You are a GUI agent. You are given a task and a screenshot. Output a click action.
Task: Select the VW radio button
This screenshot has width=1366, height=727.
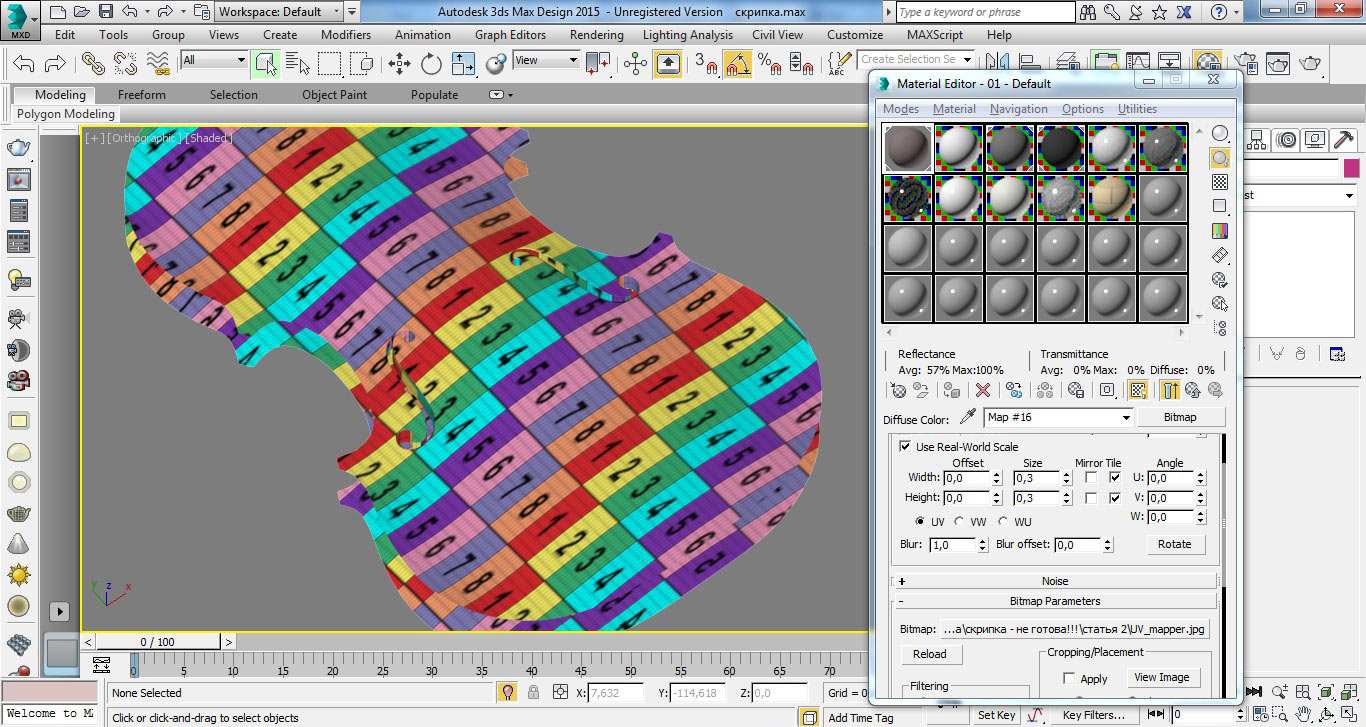point(960,522)
